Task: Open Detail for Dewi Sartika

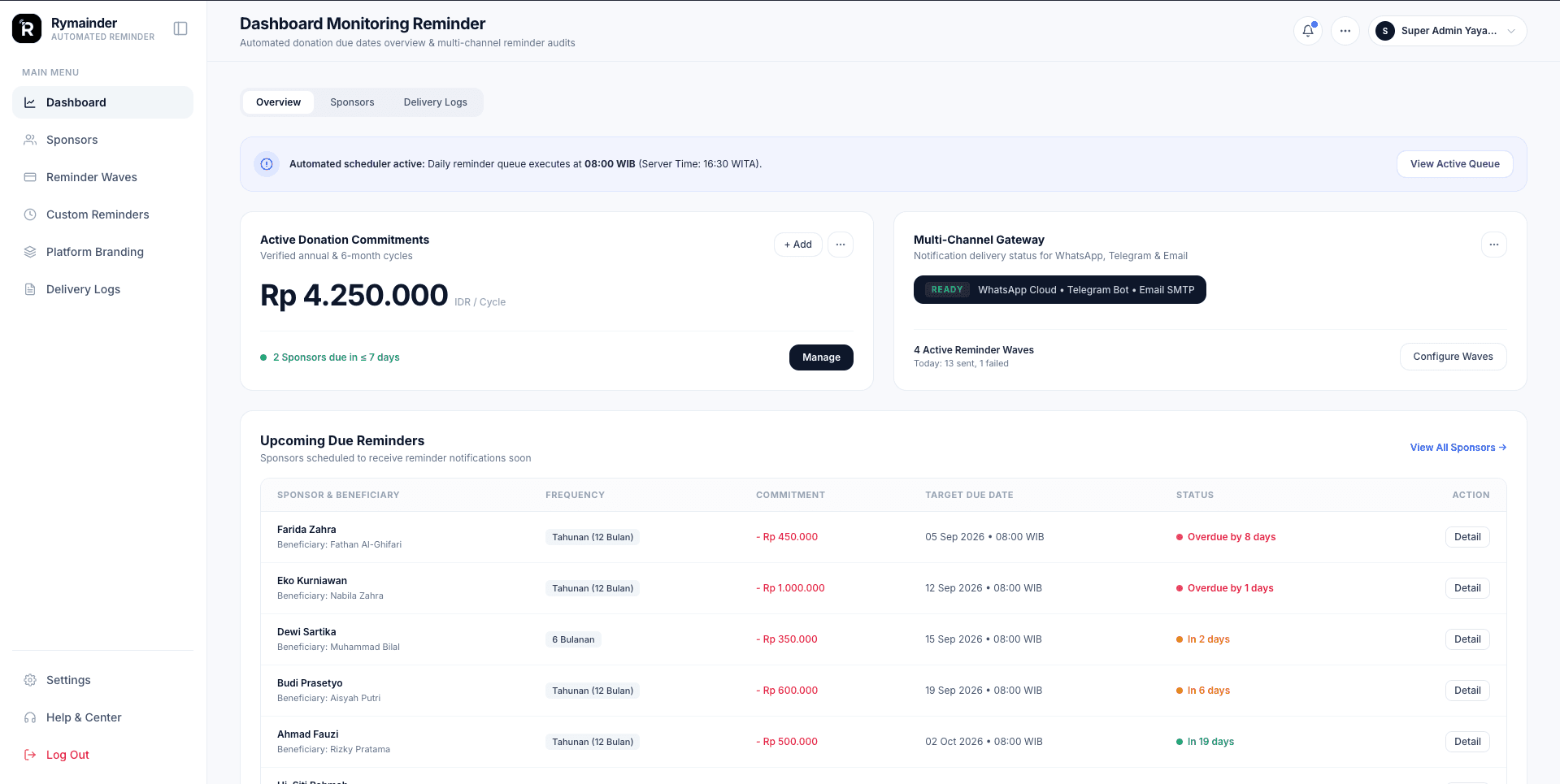Action: [1467, 639]
